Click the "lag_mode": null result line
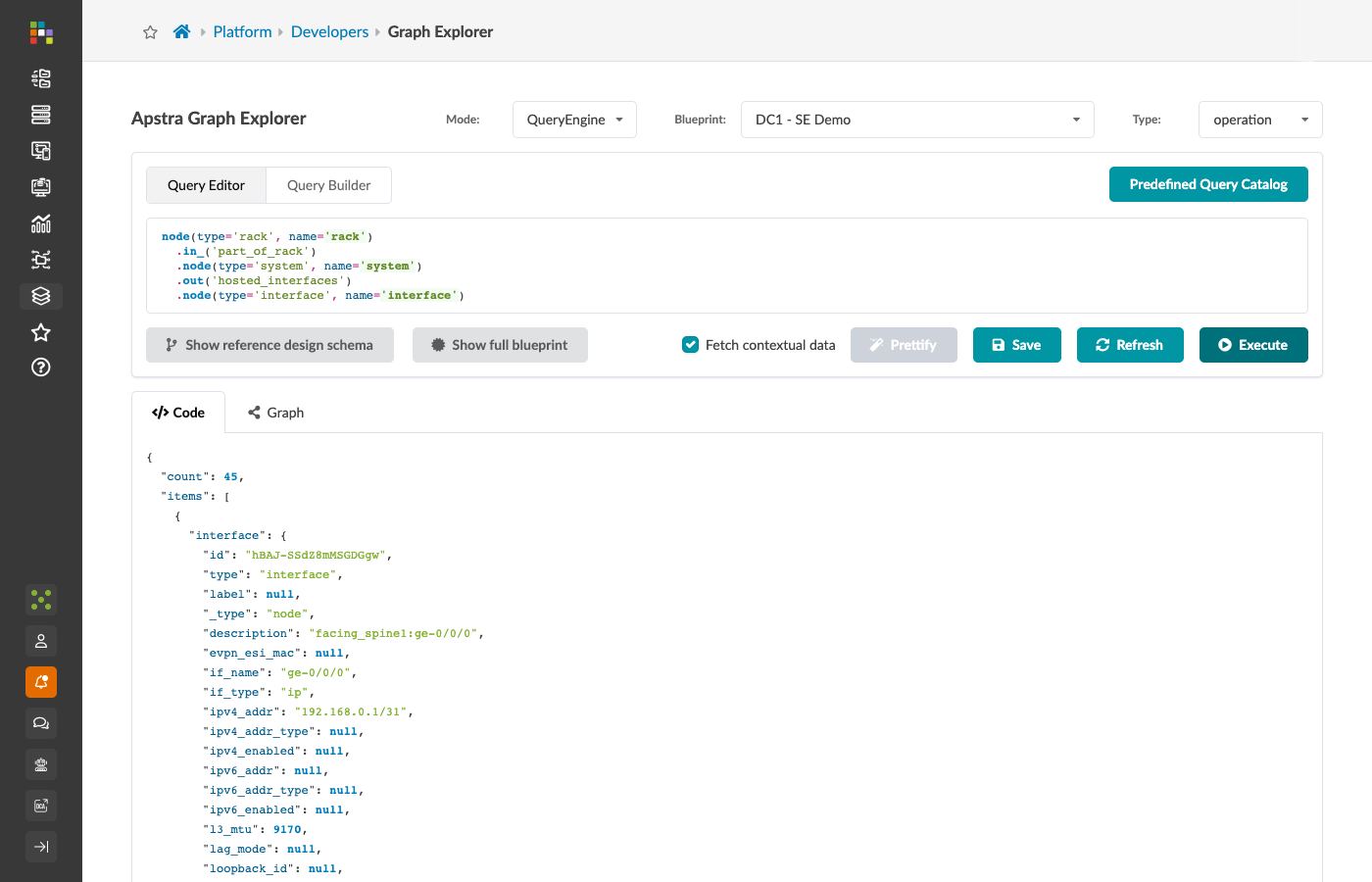Viewport: 1372px width, 882px height. click(x=262, y=850)
